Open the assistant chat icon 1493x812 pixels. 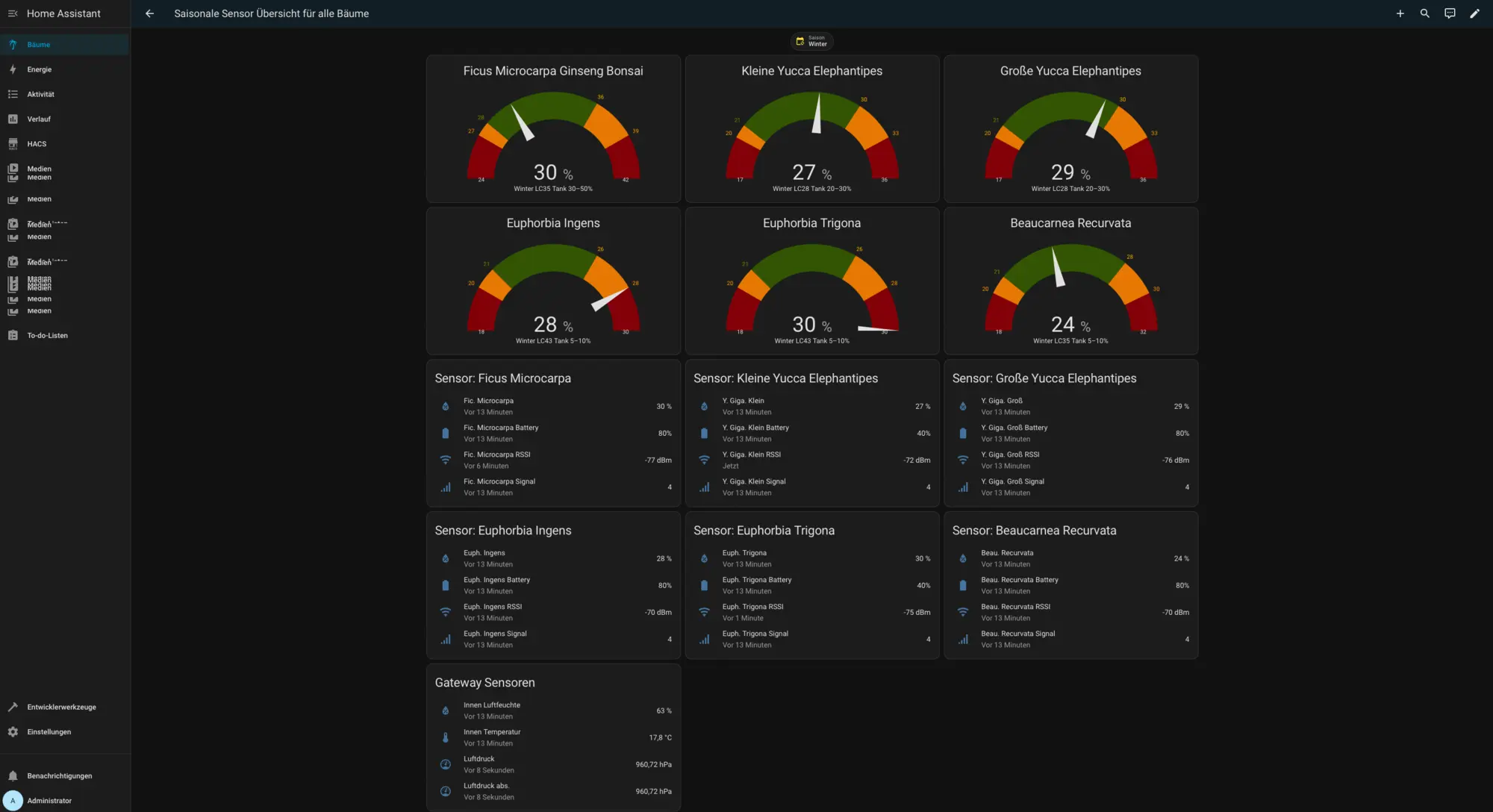(1450, 13)
